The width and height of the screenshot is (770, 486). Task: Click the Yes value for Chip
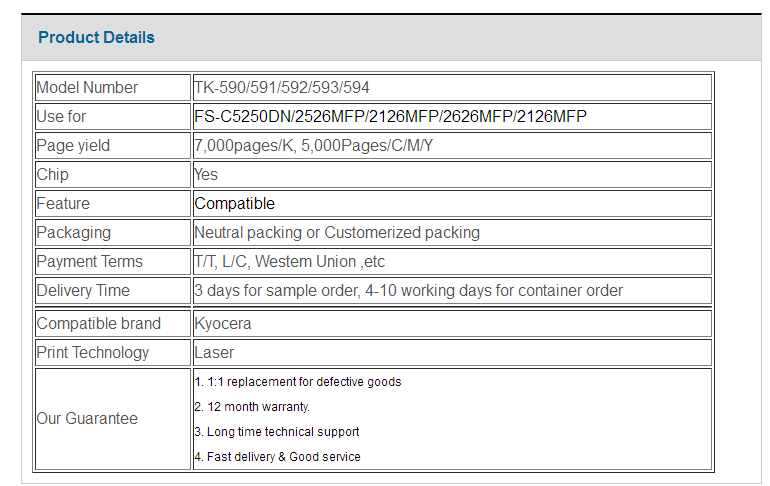206,175
